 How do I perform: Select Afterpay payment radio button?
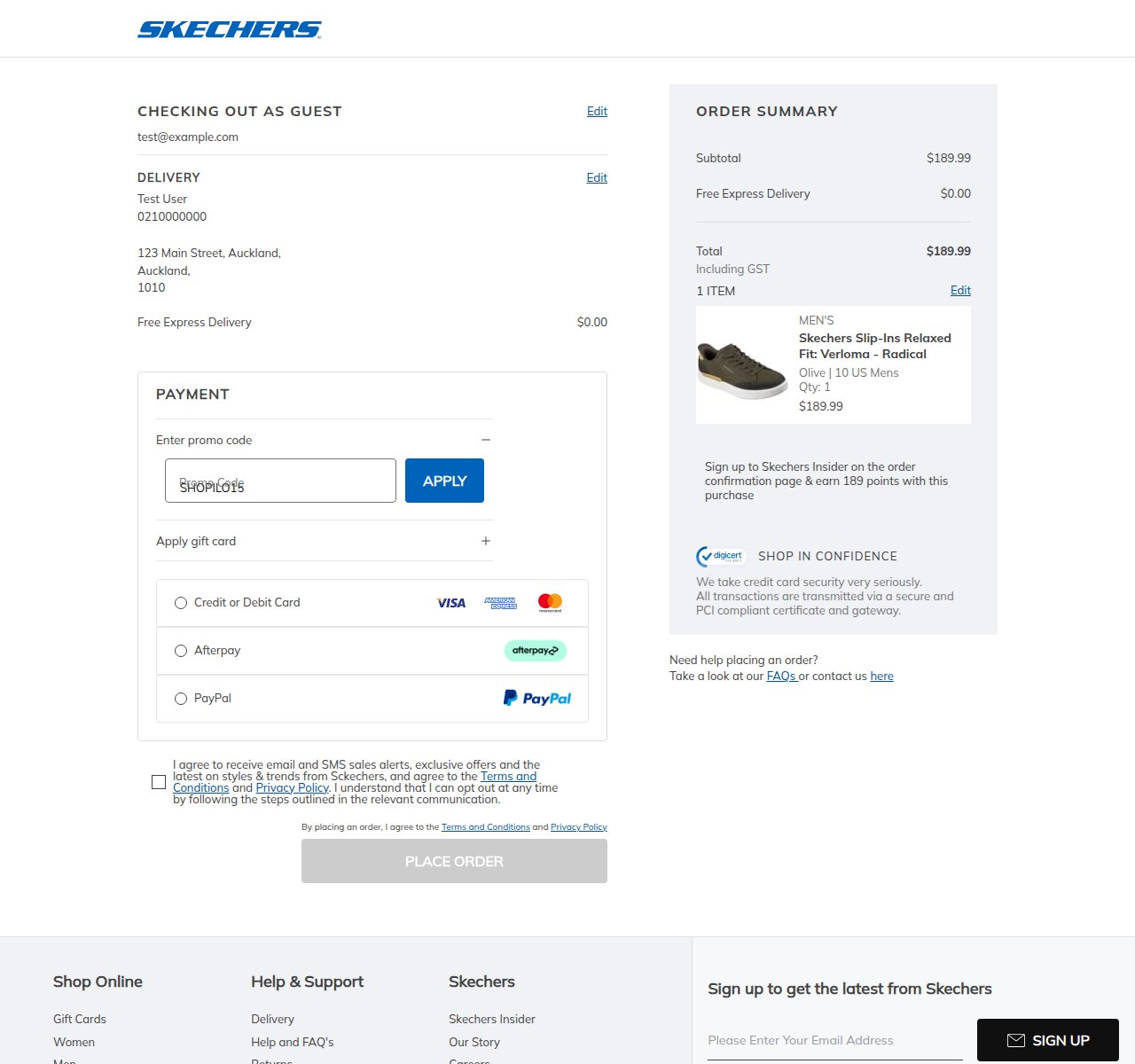pos(181,651)
